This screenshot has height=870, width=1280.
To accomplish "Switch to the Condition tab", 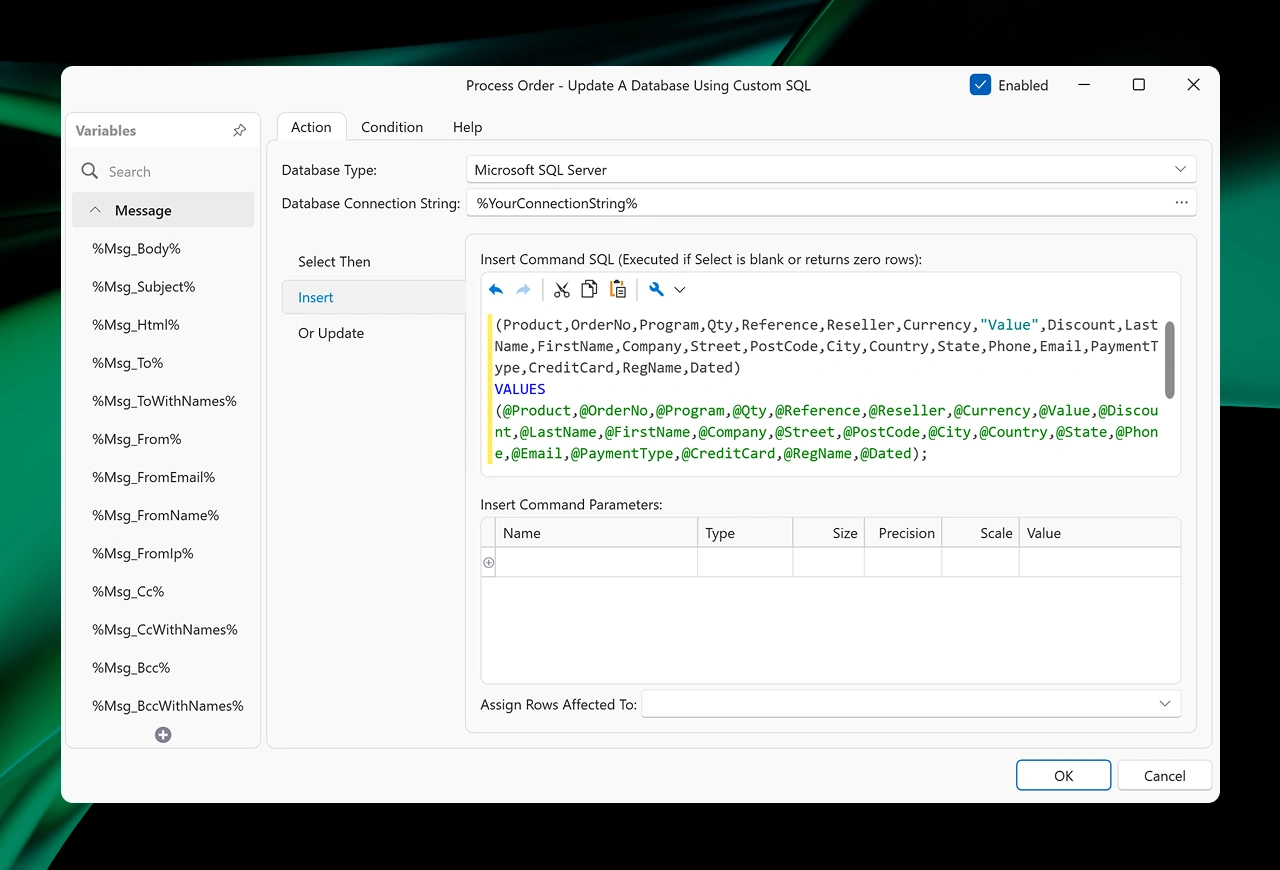I will coord(392,127).
